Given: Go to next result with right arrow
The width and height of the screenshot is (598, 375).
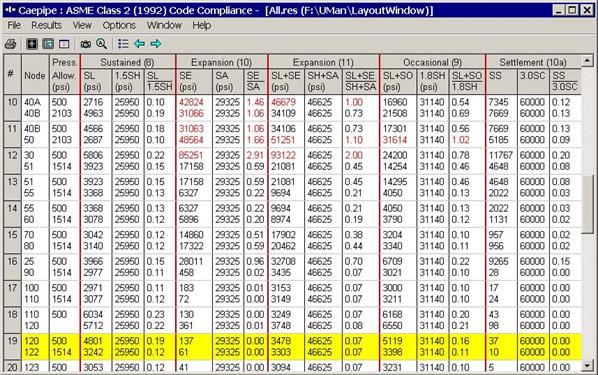Looking at the screenshot, I should coord(156,44).
